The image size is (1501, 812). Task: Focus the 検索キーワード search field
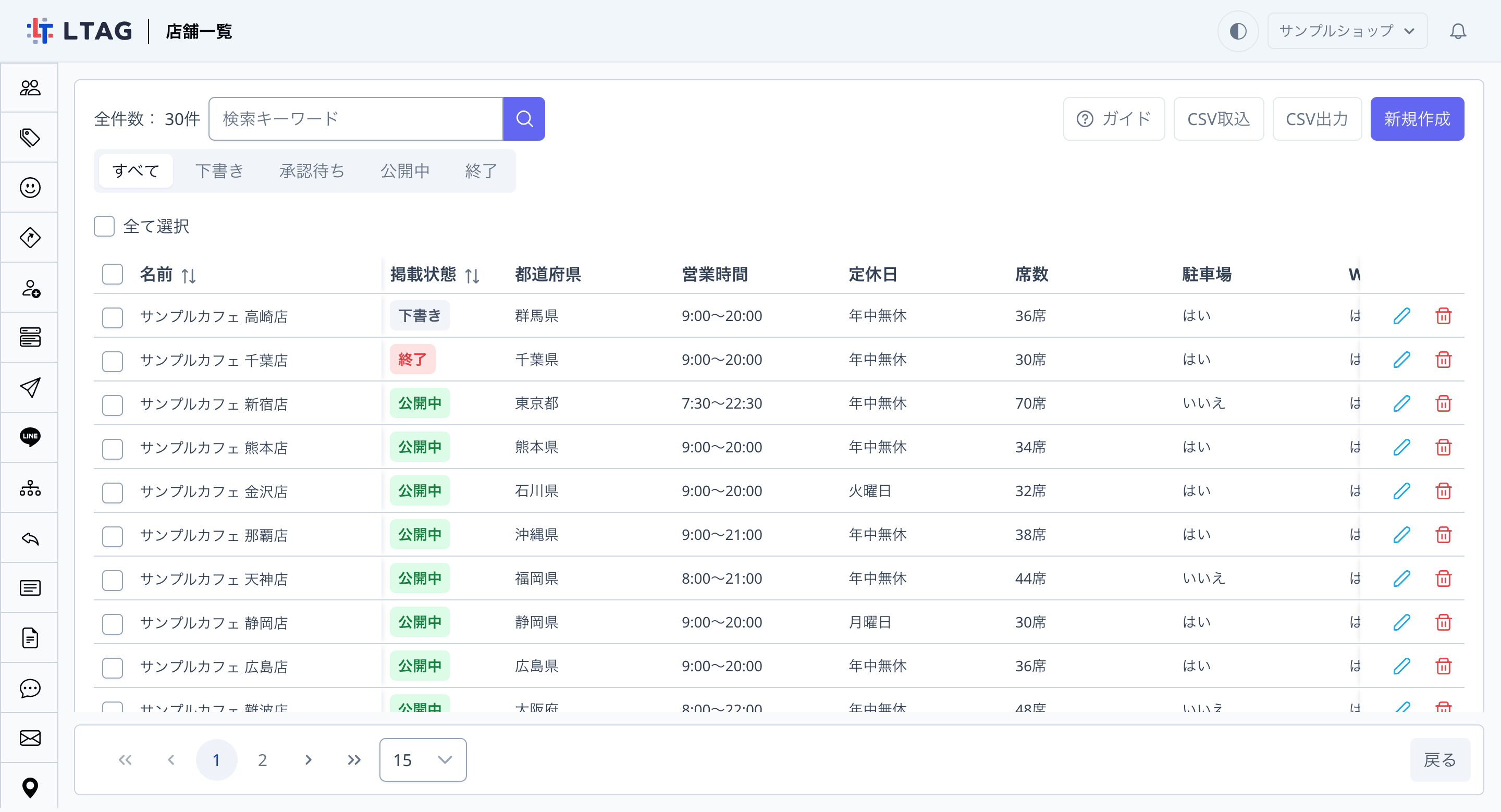pos(355,119)
